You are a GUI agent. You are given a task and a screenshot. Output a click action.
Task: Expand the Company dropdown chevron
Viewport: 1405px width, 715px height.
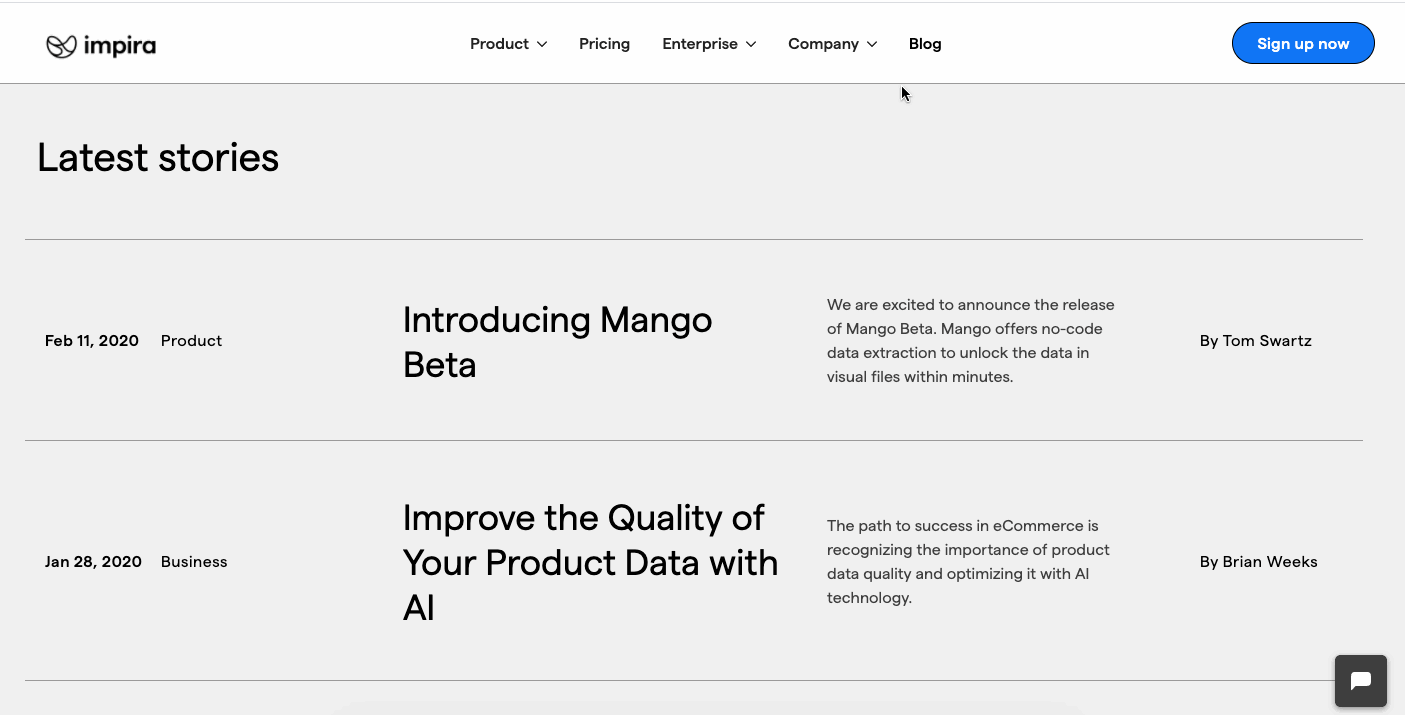[872, 44]
